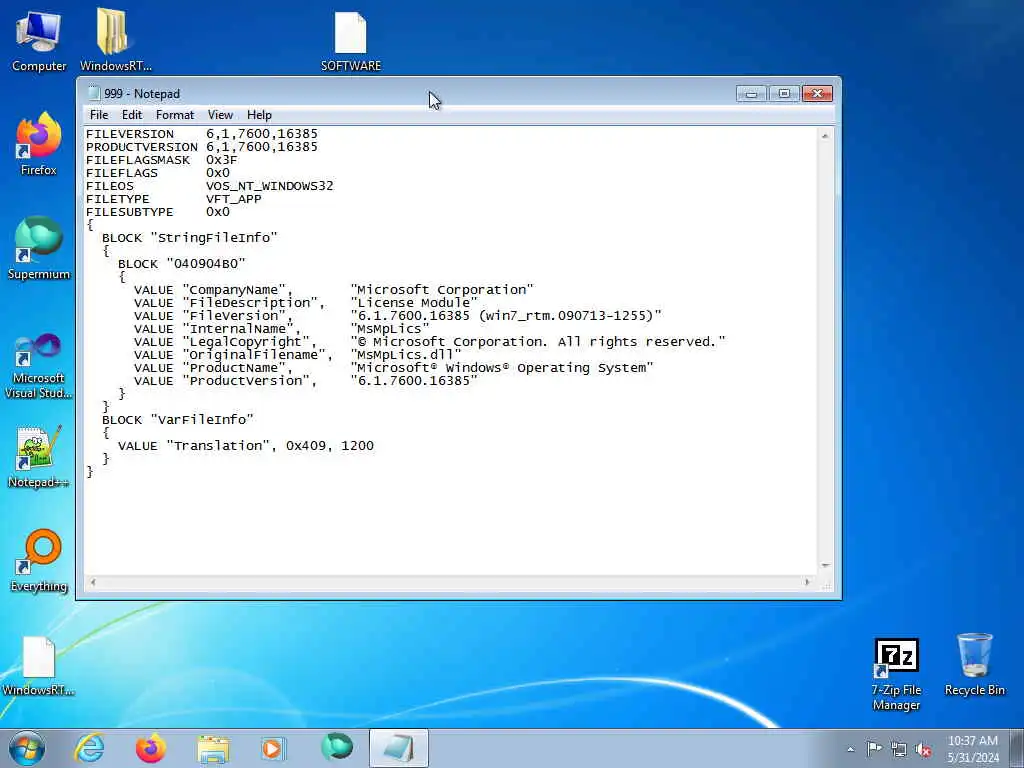The height and width of the screenshot is (768, 1024).
Task: Maximize the 999 - Notepad window
Action: point(784,94)
